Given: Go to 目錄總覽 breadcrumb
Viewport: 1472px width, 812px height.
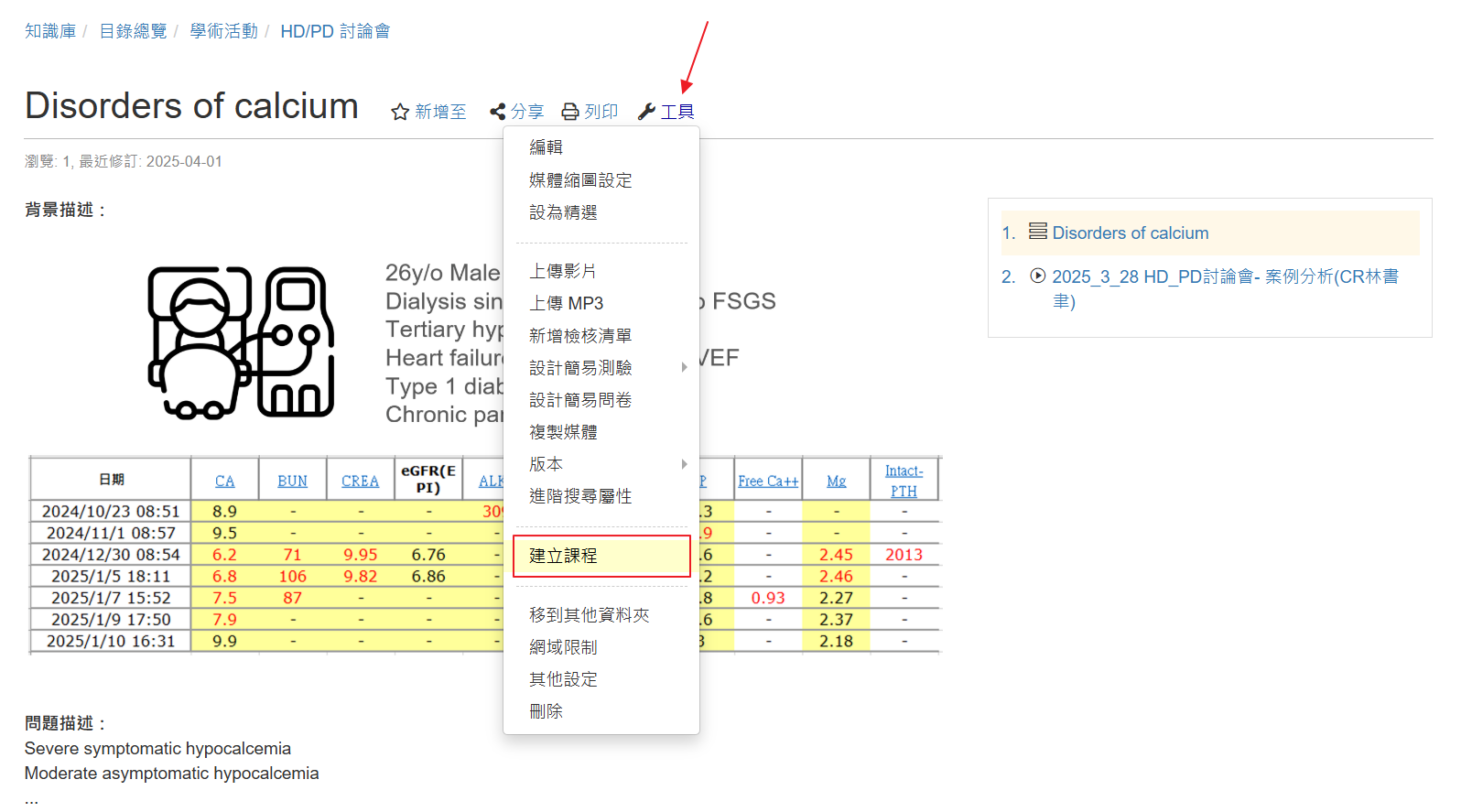Looking at the screenshot, I should [x=133, y=31].
